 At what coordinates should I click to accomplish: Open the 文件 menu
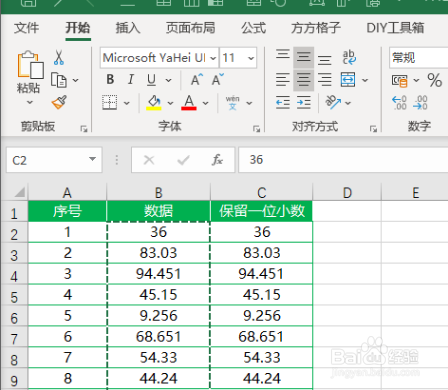26,28
